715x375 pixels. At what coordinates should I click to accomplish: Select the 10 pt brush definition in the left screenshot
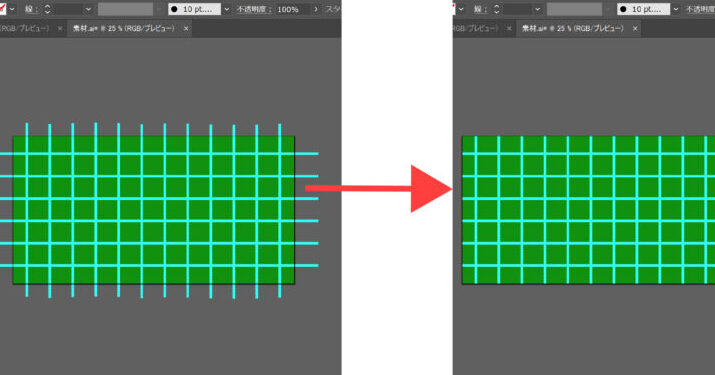coord(194,9)
